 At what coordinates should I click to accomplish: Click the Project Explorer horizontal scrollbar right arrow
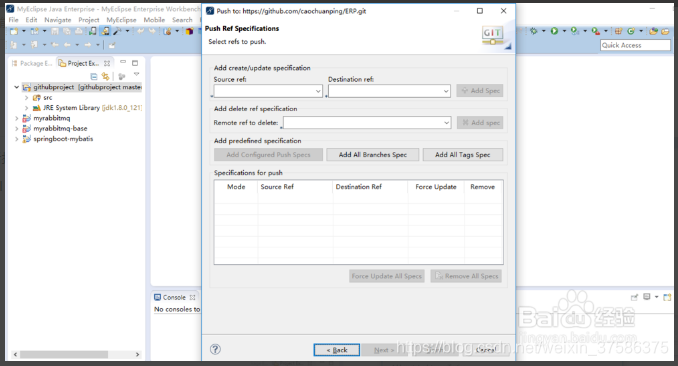coord(138,354)
